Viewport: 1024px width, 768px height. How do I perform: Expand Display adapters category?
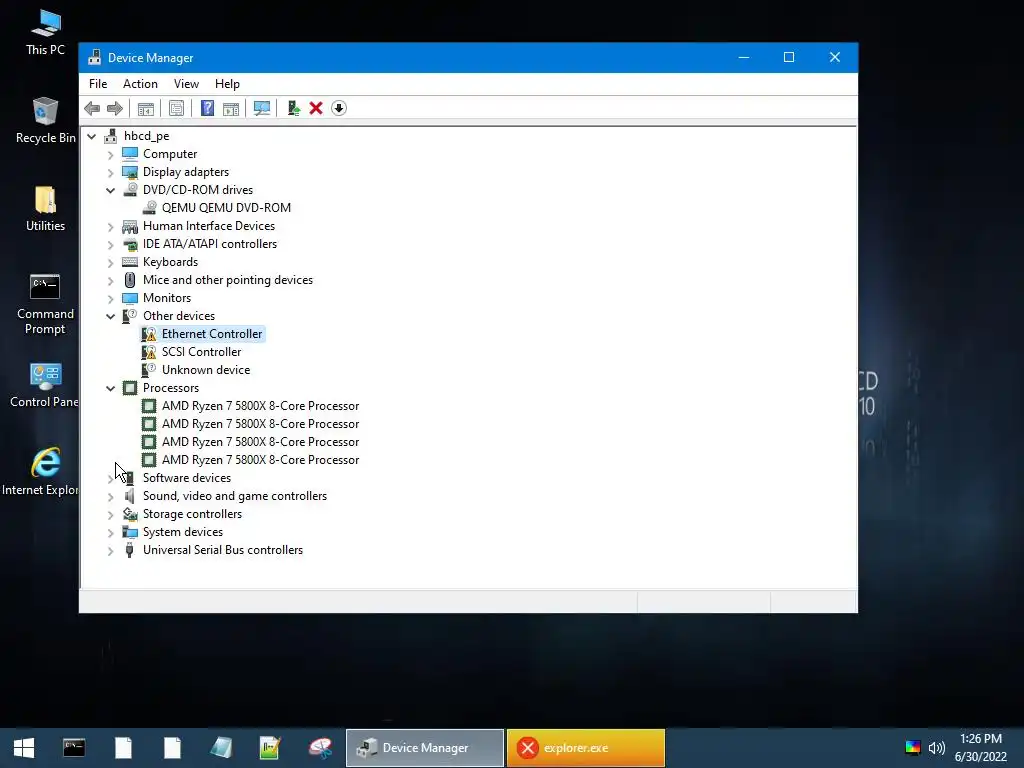pos(110,172)
